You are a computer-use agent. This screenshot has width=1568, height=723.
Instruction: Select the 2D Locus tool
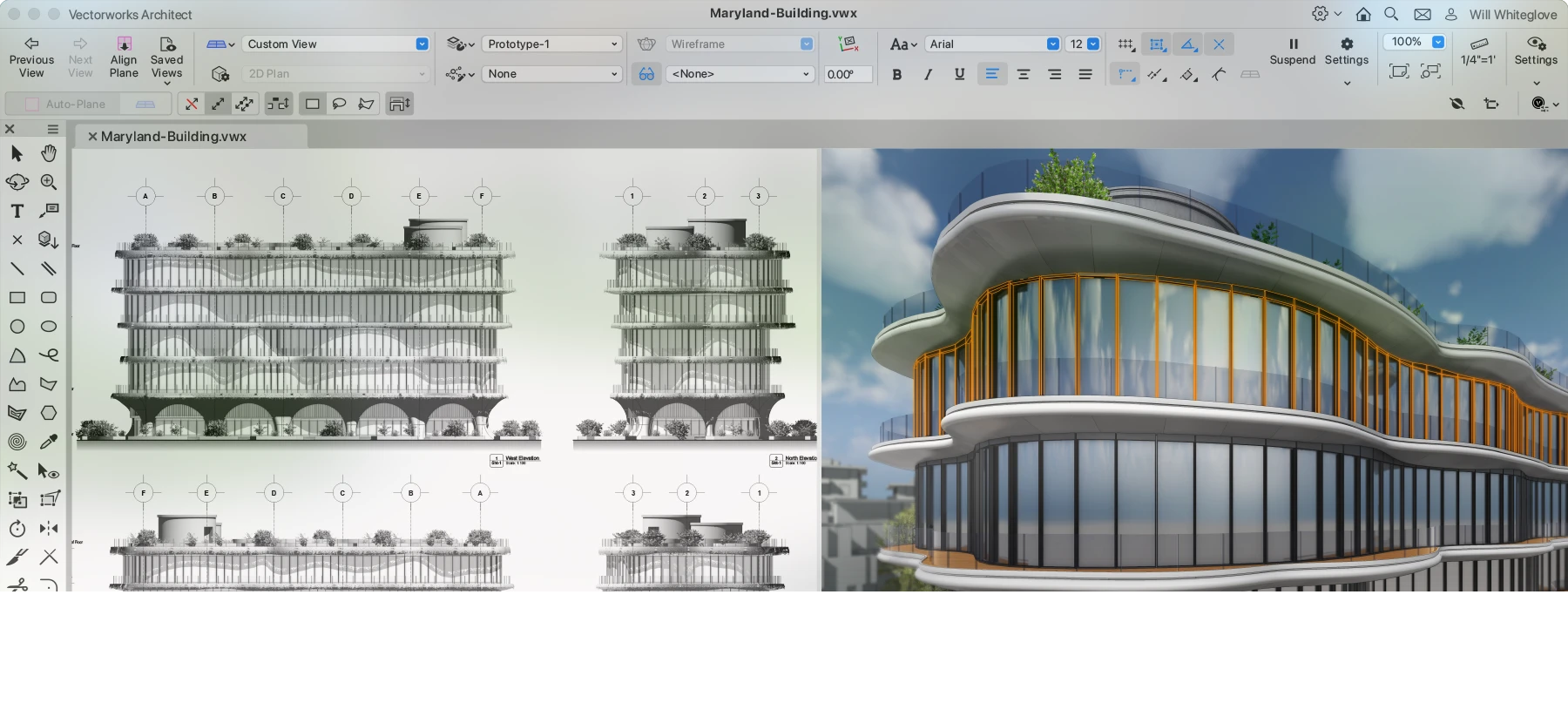point(17,240)
